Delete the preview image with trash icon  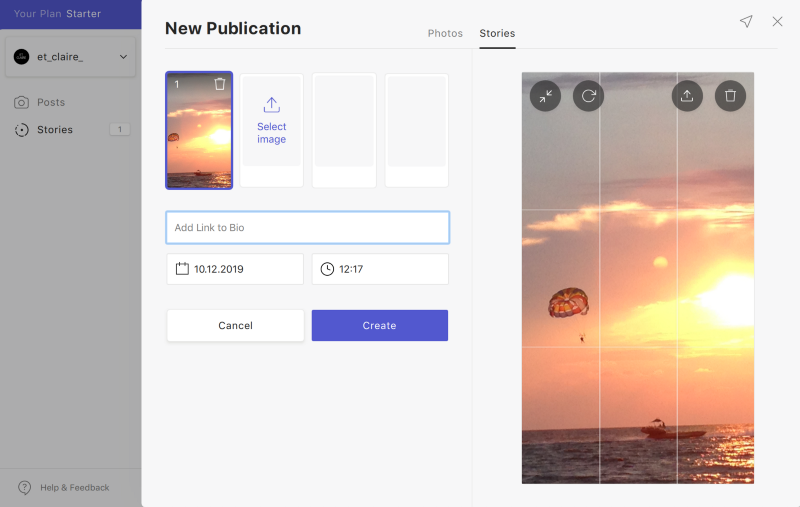tap(730, 96)
